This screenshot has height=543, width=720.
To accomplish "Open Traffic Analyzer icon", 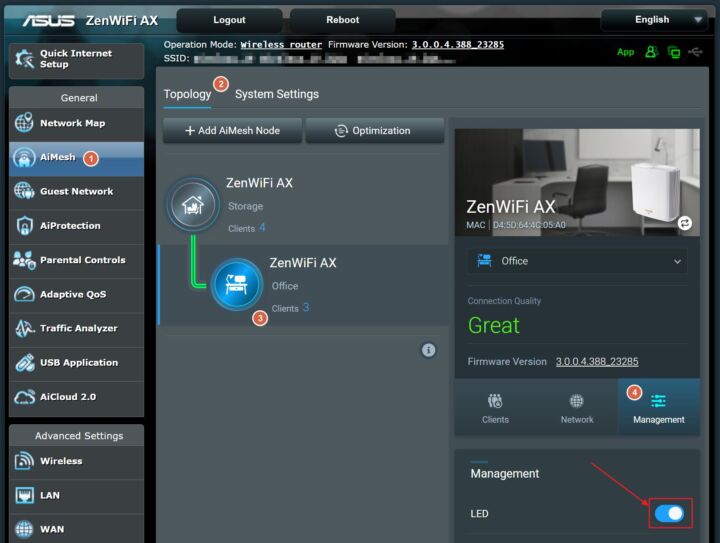I will [x=24, y=328].
